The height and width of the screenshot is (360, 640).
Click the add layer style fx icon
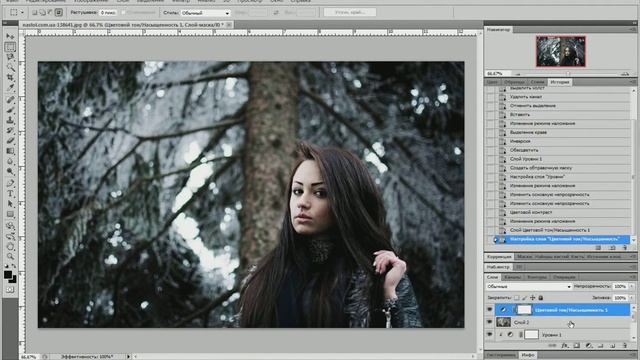click(565, 346)
